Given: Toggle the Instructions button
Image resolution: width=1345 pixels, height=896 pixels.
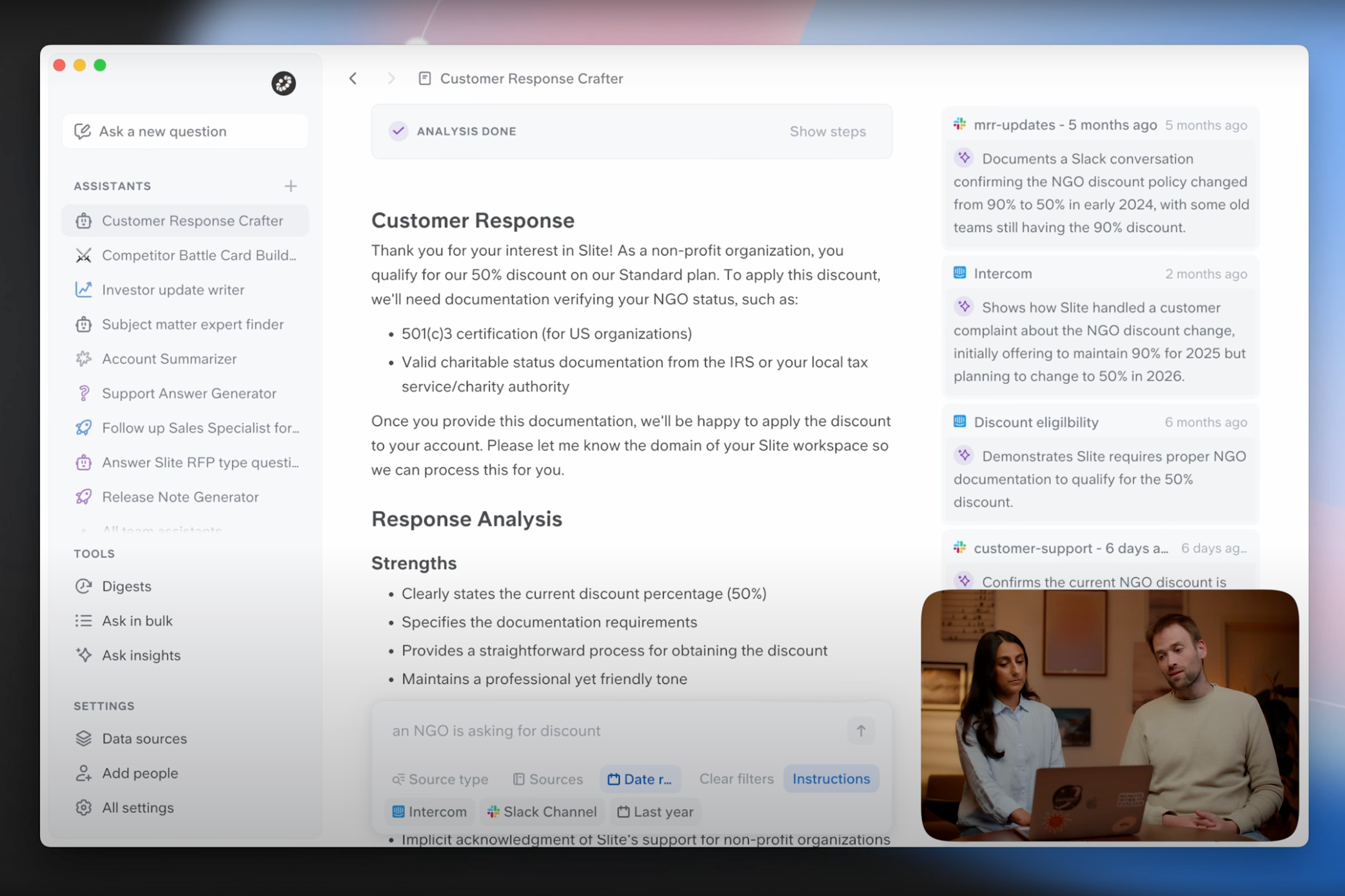Looking at the screenshot, I should click(830, 779).
